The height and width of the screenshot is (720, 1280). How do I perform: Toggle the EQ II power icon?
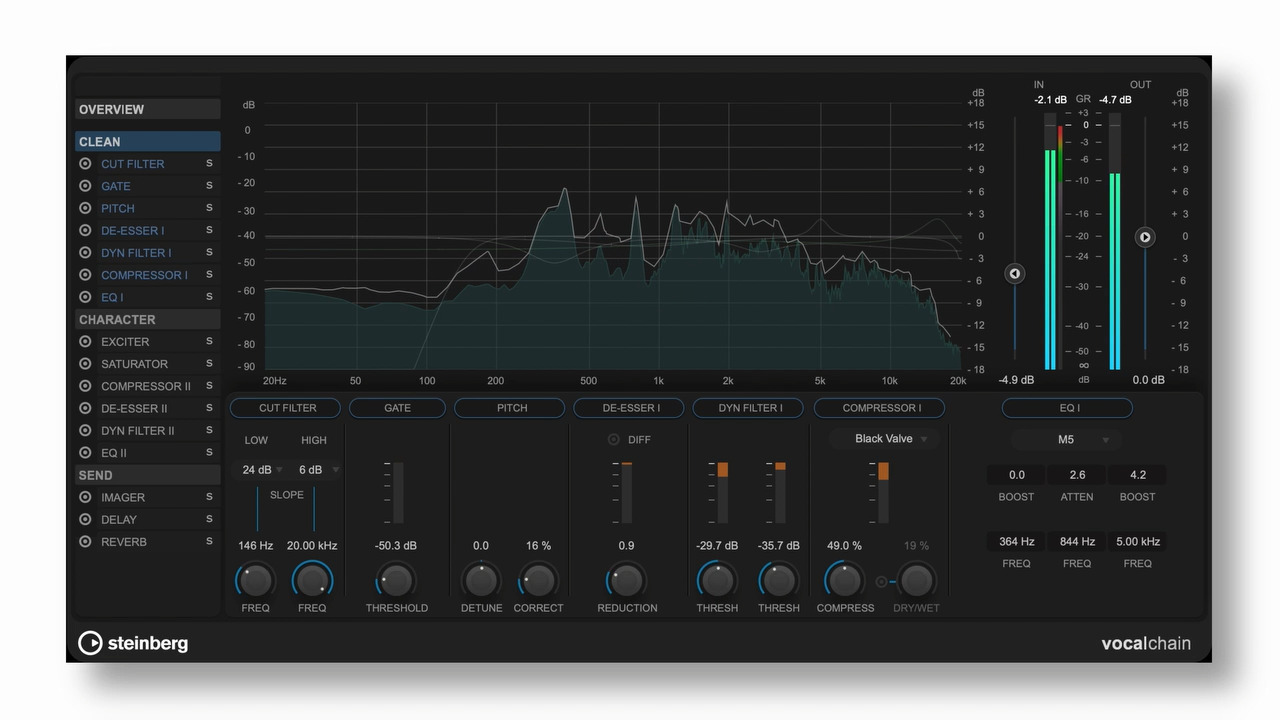click(x=85, y=453)
